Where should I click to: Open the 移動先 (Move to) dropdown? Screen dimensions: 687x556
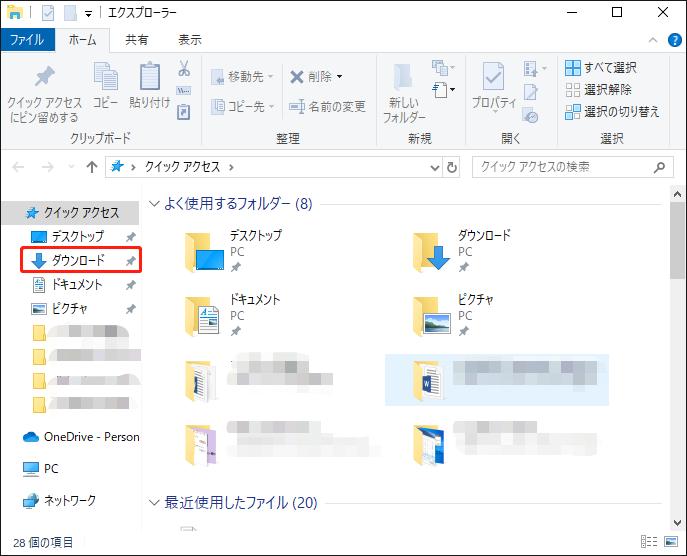point(242,77)
